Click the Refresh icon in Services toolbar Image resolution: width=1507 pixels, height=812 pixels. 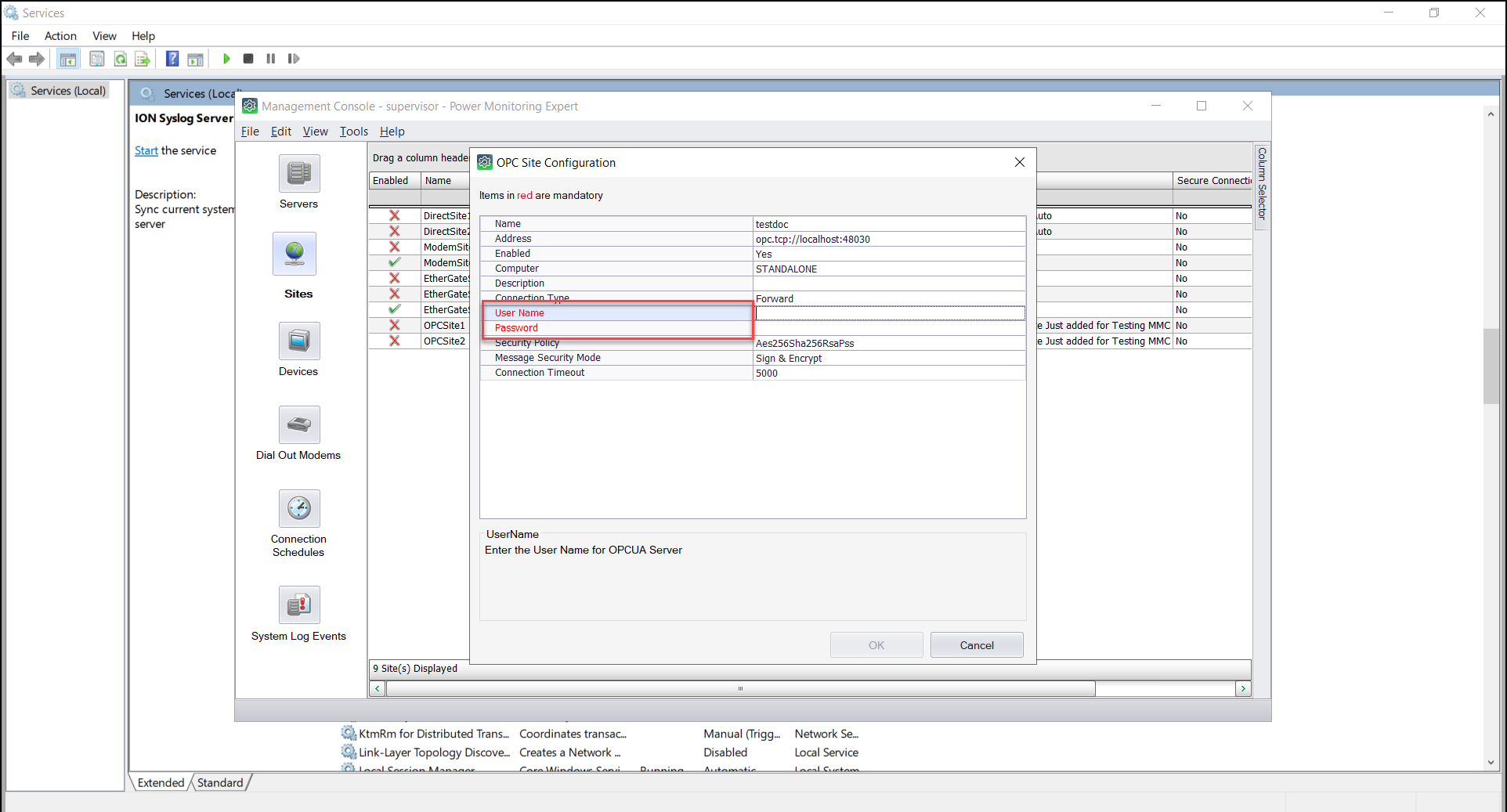point(121,59)
